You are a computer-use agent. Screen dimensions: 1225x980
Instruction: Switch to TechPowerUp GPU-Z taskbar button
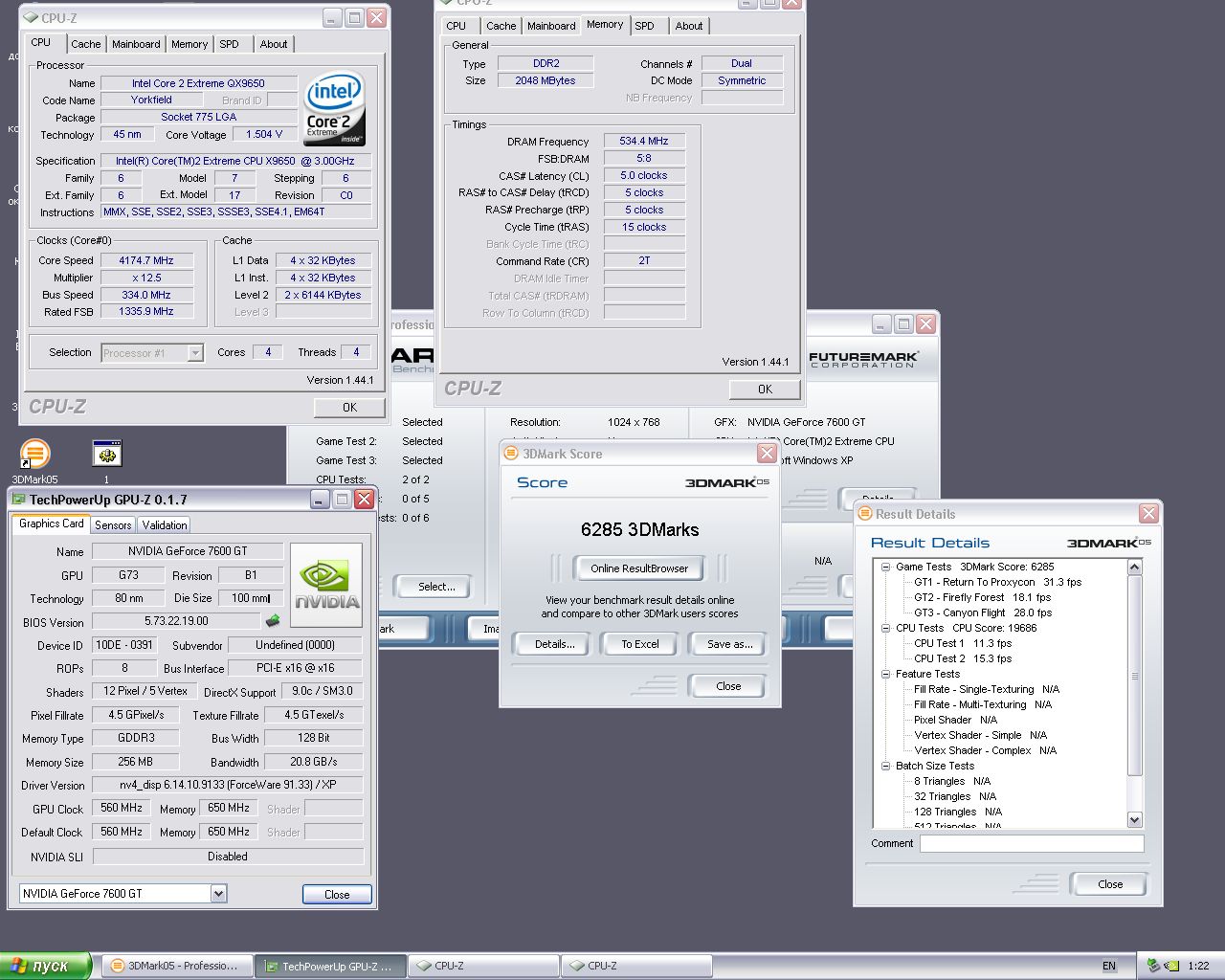pyautogui.click(x=331, y=966)
